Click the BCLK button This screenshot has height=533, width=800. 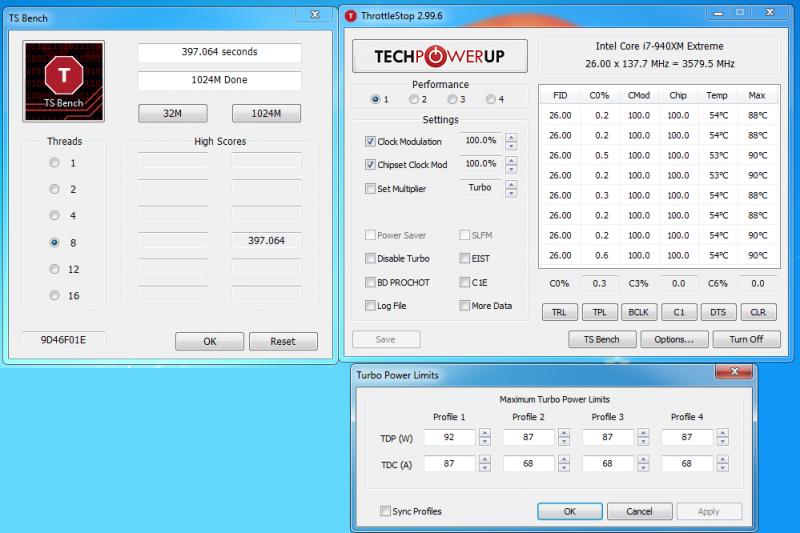click(x=638, y=312)
